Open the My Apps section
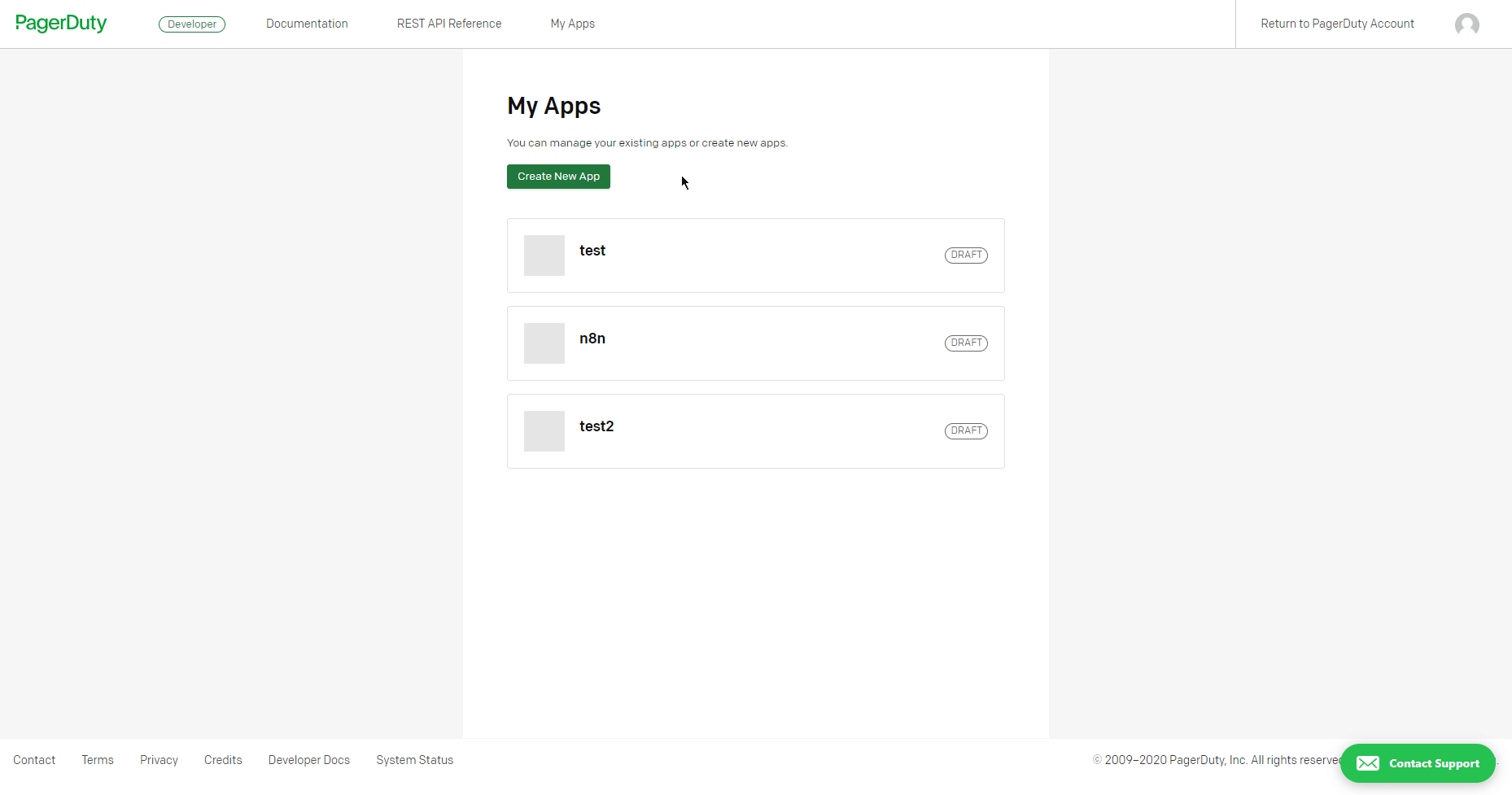This screenshot has height=795, width=1512. [572, 24]
